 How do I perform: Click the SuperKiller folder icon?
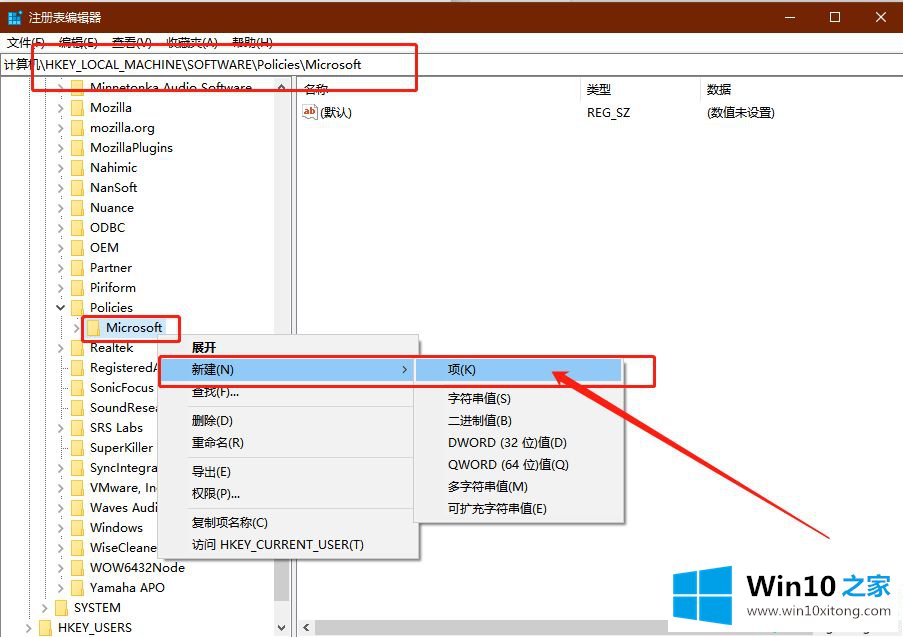coord(77,448)
